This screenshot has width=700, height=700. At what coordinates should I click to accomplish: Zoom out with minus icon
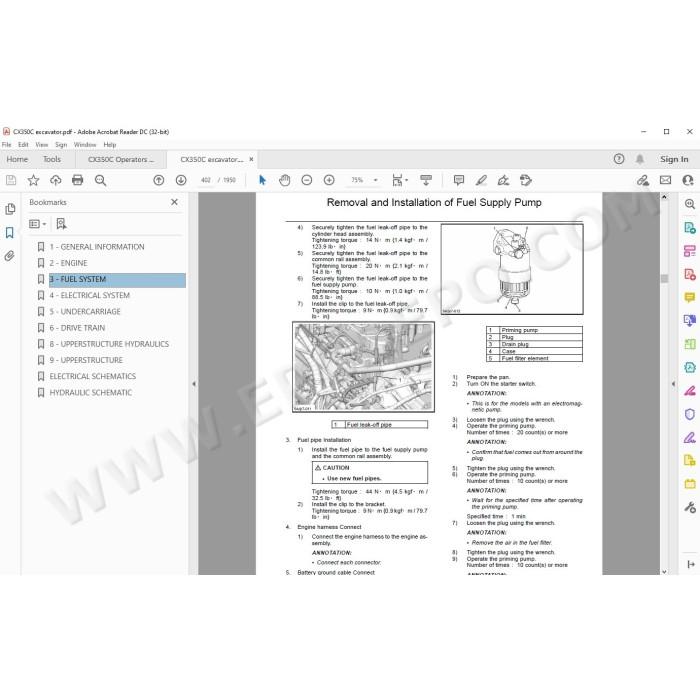point(307,180)
